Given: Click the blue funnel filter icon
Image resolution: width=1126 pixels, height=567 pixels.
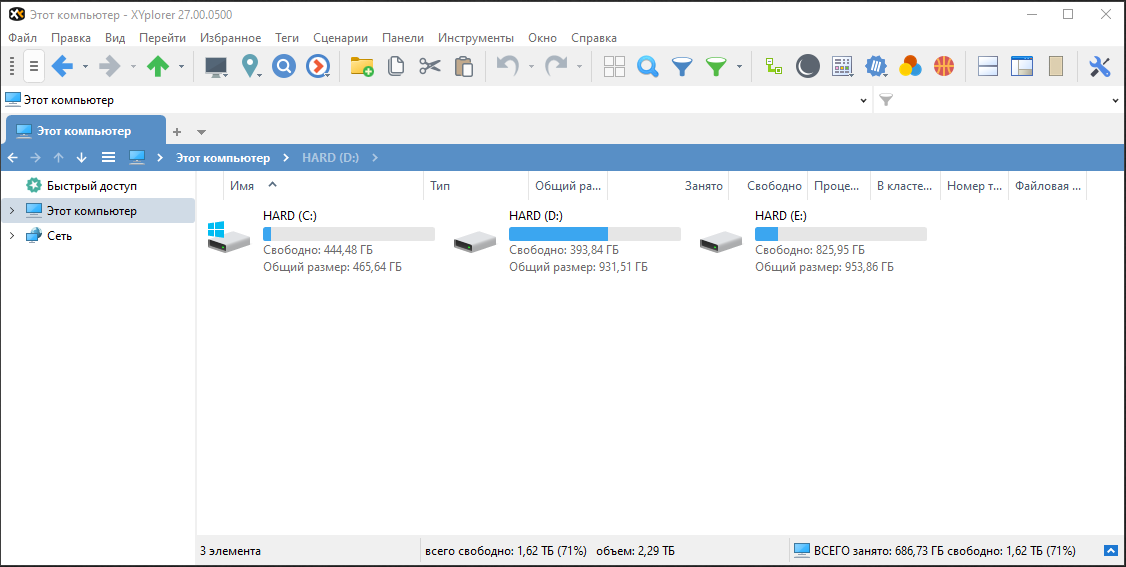Looking at the screenshot, I should click(x=681, y=67).
